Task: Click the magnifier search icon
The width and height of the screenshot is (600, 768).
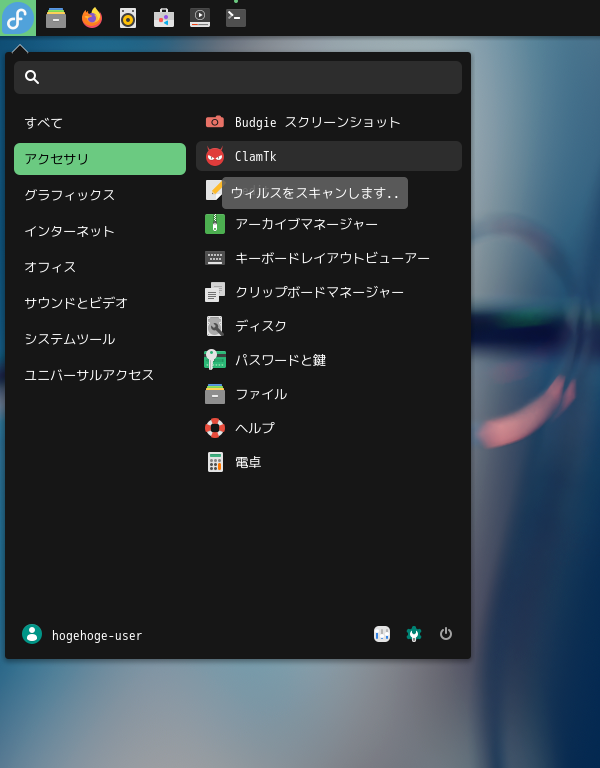Action: pos(32,77)
